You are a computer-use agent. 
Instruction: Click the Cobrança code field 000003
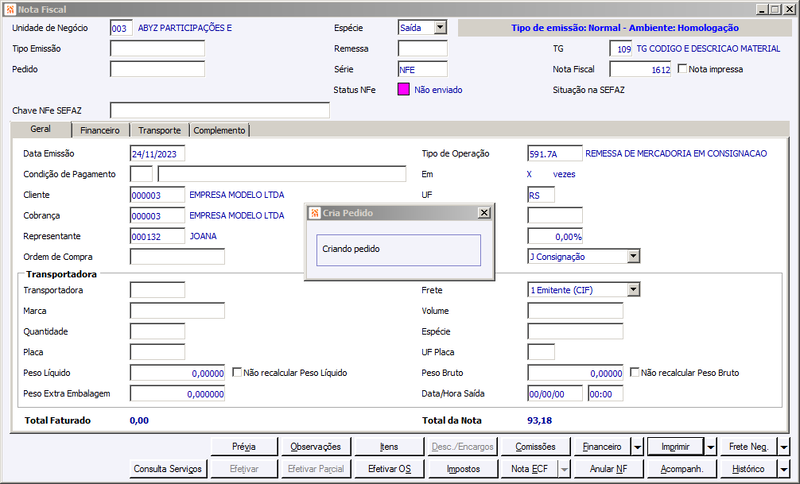[x=157, y=215]
